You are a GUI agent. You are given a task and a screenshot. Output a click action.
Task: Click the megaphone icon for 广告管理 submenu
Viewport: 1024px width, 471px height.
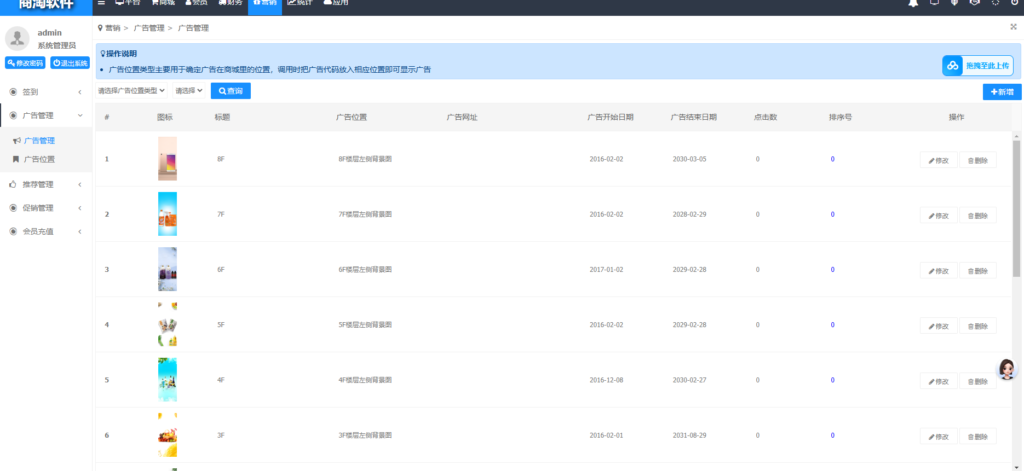[16, 140]
